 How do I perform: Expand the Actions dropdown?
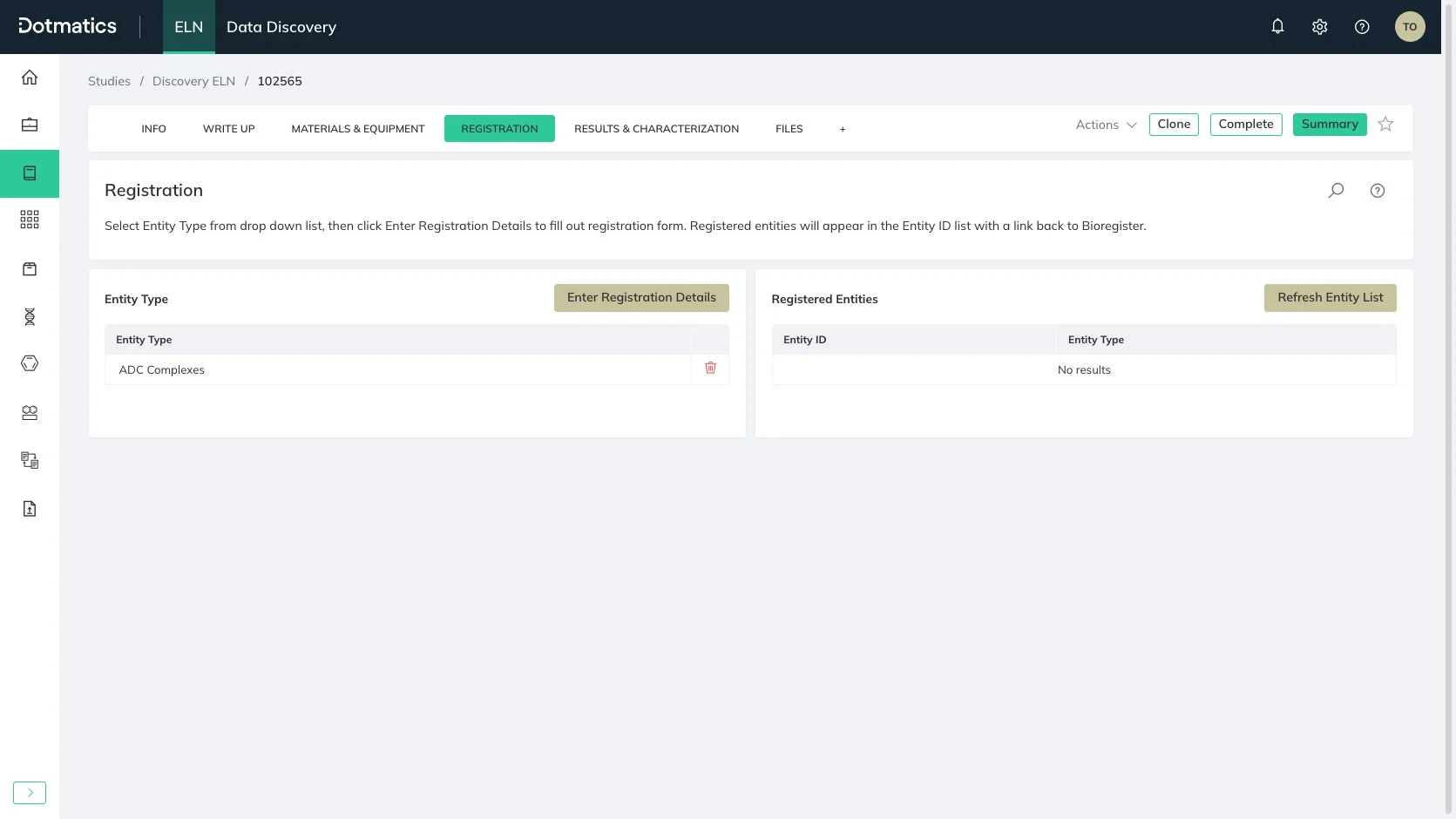pyautogui.click(x=1106, y=125)
